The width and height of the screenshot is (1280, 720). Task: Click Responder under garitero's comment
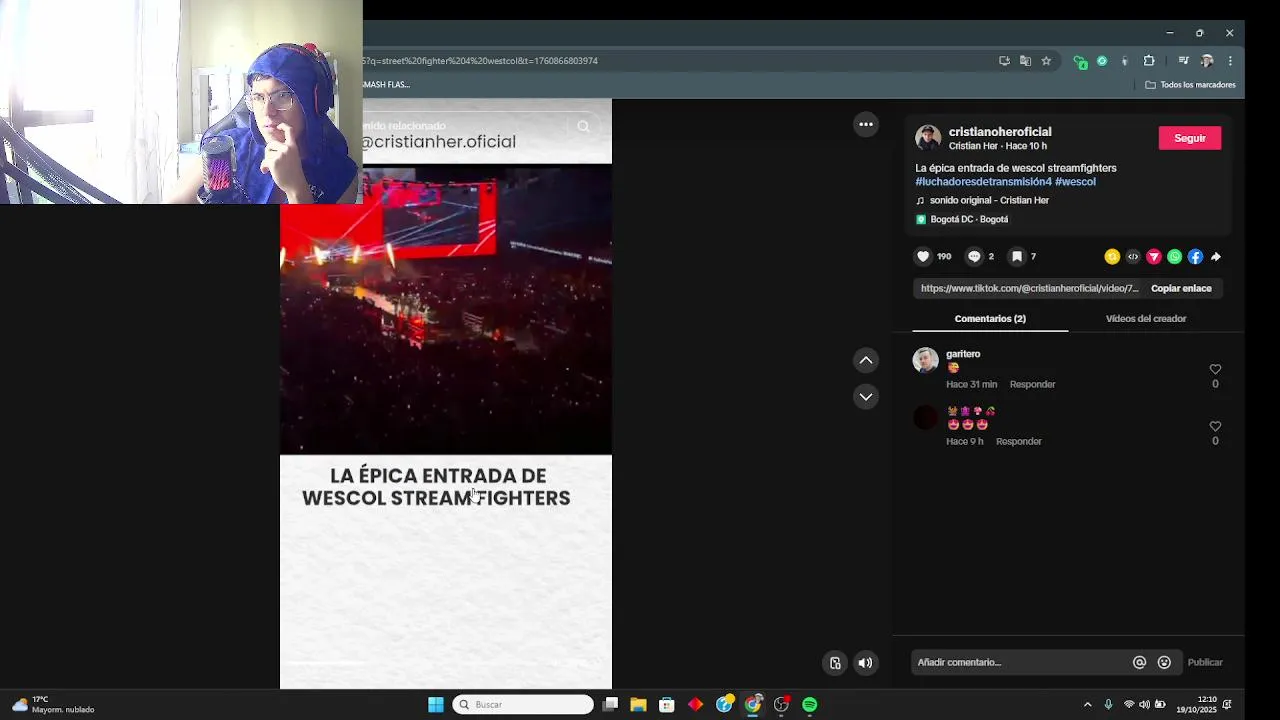click(x=1032, y=384)
